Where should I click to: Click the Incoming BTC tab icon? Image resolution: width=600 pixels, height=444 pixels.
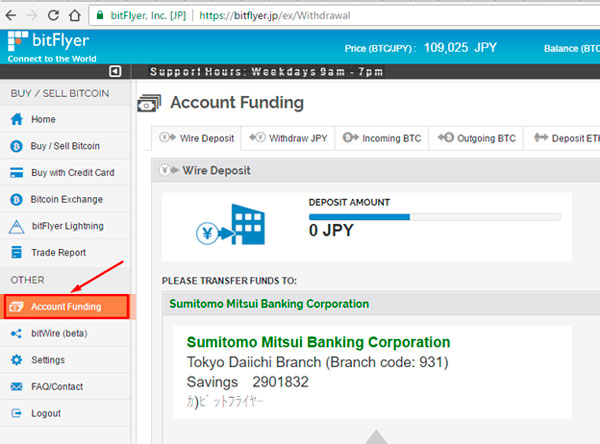[351, 137]
